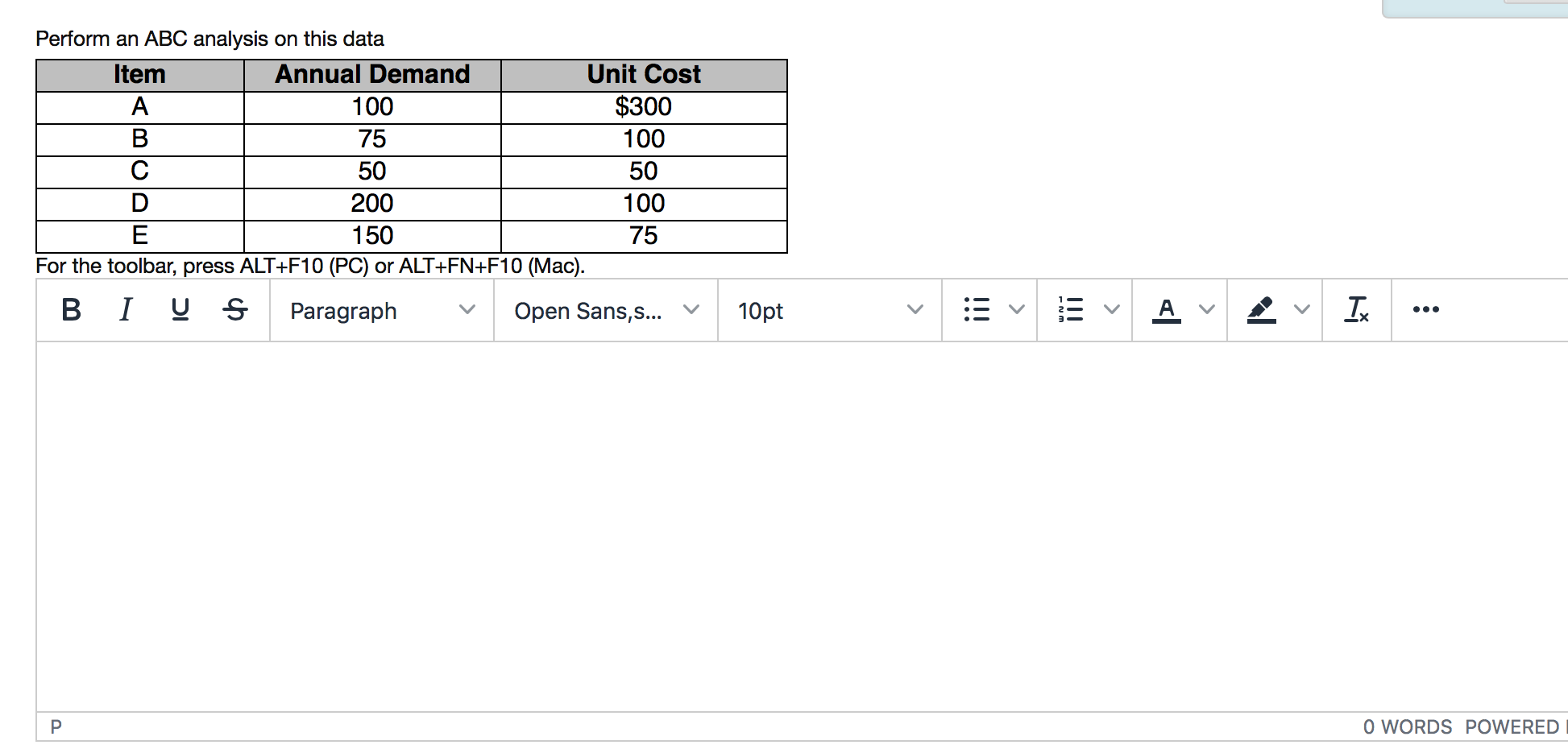The height and width of the screenshot is (749, 1568).
Task: Clear formatting with the Tx icon
Action: 1357,309
